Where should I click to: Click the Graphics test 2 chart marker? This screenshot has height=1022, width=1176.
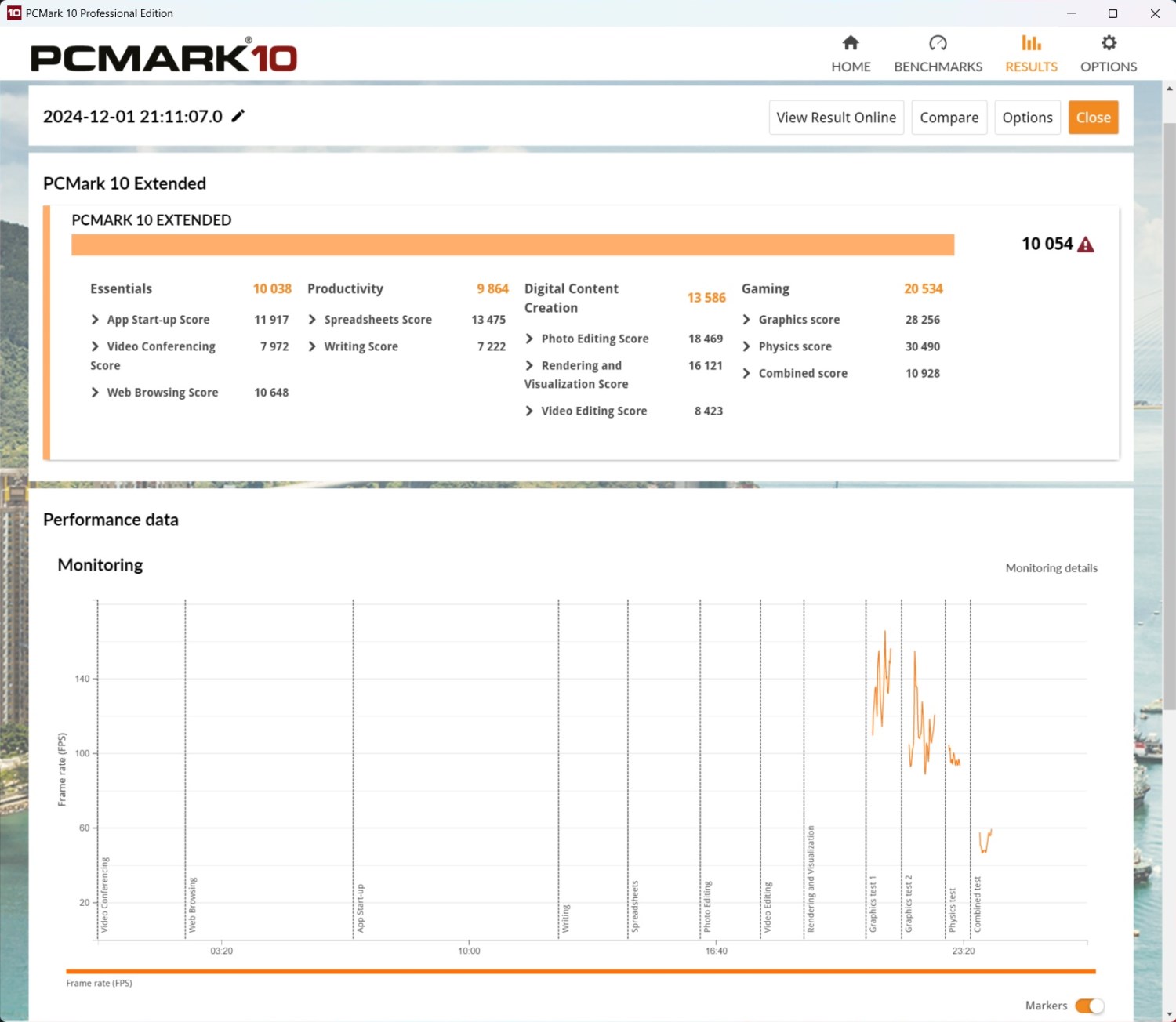[909, 904]
